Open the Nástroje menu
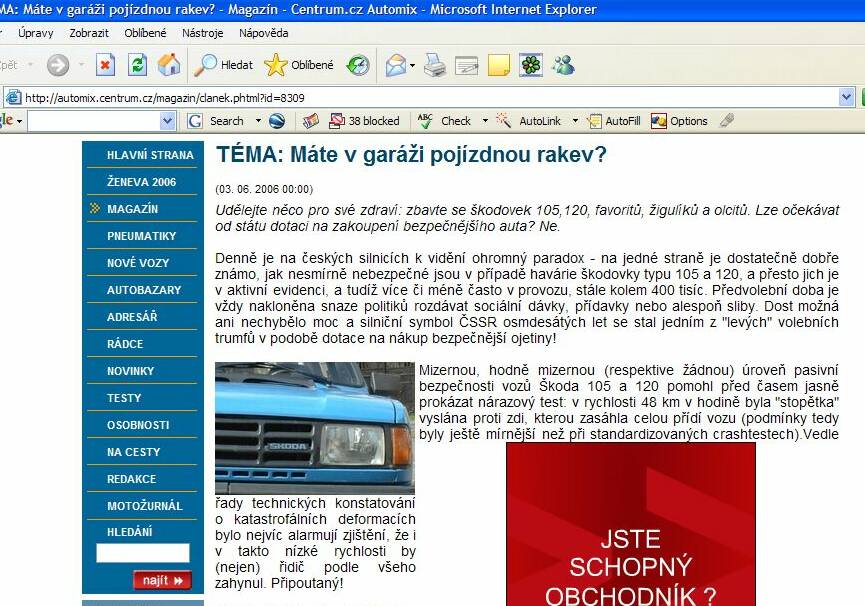The image size is (865, 606). coord(202,33)
